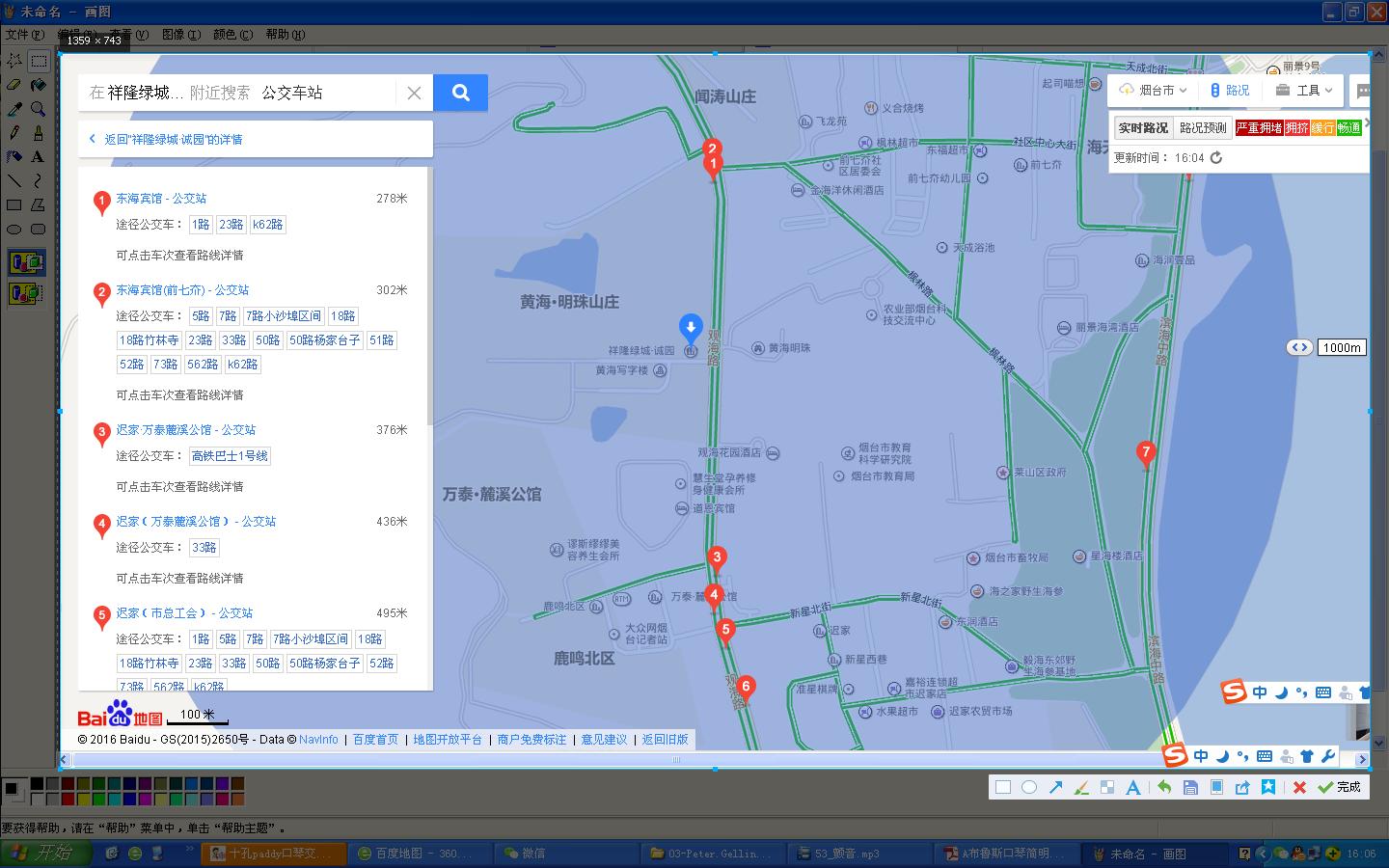This screenshot has height=868, width=1389.
Task: Open 返回旧版 footer link
Action: 666,740
